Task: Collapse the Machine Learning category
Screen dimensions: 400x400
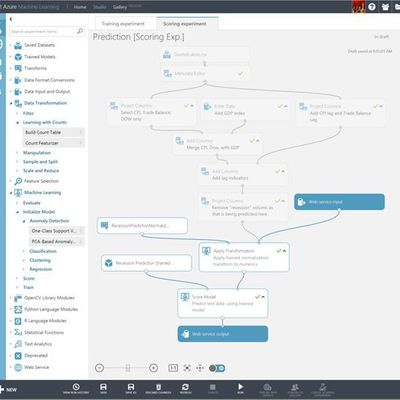Action: click(11, 193)
